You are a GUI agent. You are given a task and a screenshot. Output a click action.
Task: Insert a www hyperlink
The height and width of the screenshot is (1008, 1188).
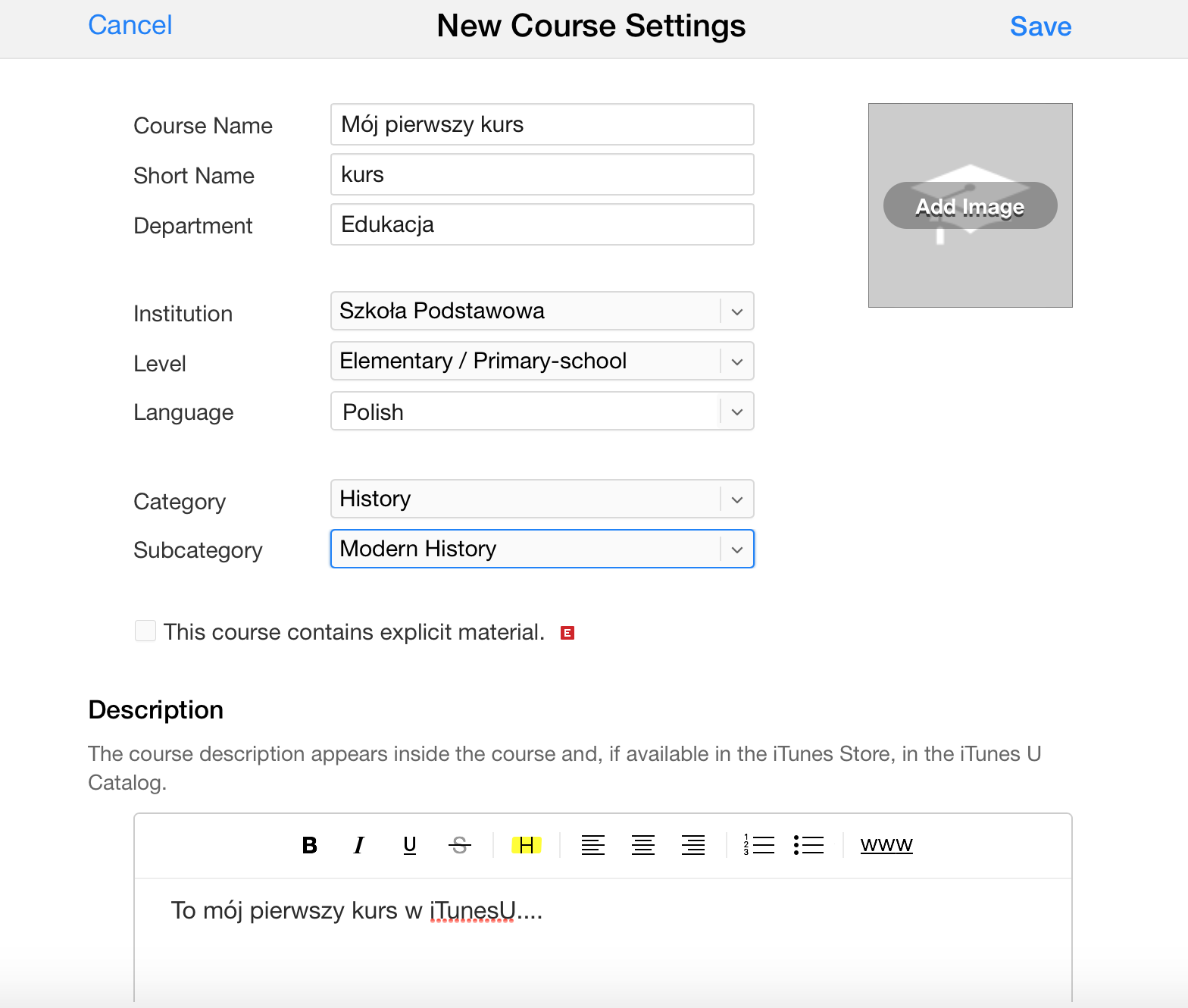click(x=886, y=845)
